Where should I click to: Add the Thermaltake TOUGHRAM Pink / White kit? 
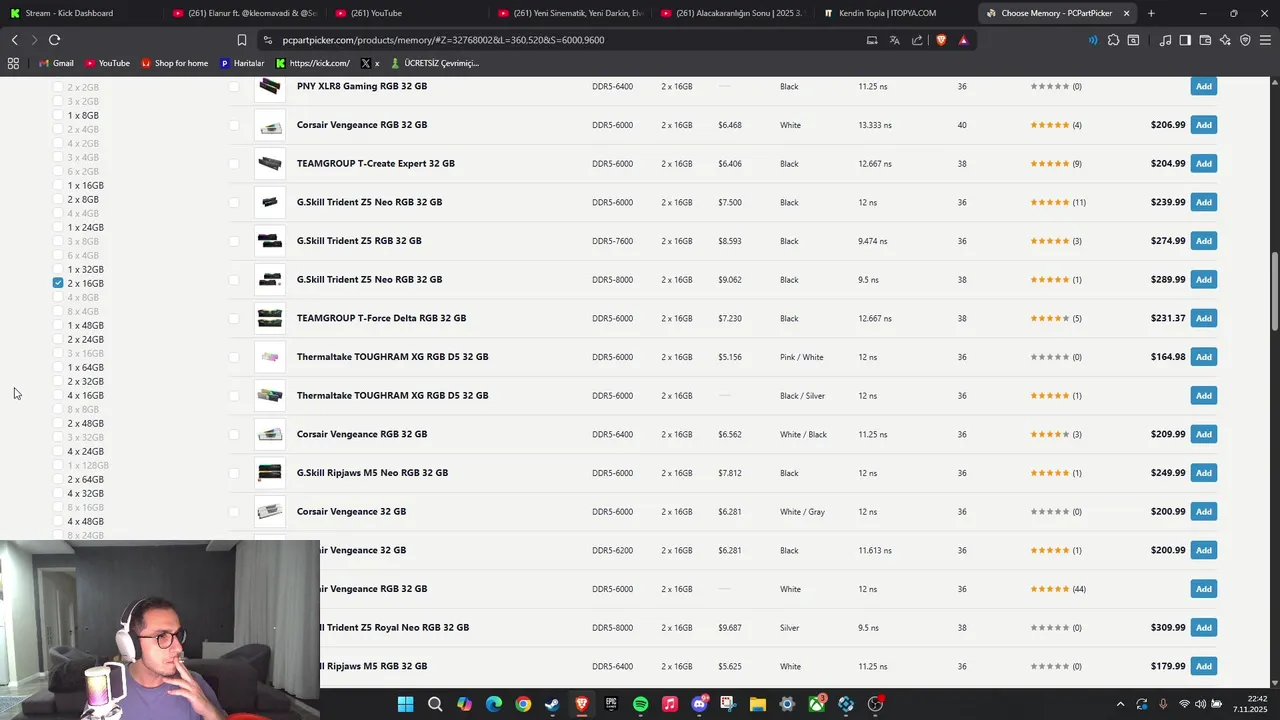click(1204, 357)
